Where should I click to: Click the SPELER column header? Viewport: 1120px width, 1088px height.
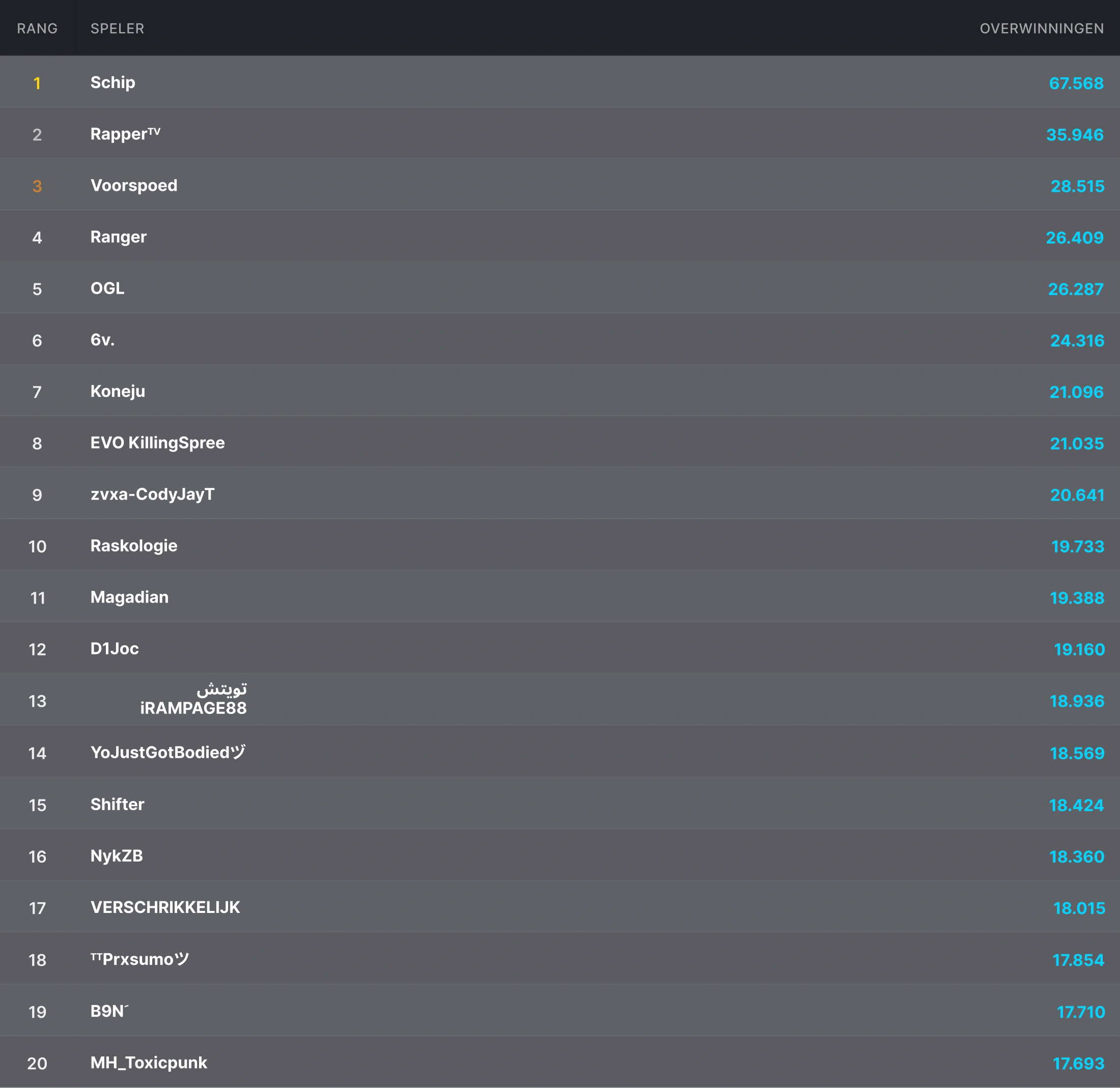pos(117,28)
